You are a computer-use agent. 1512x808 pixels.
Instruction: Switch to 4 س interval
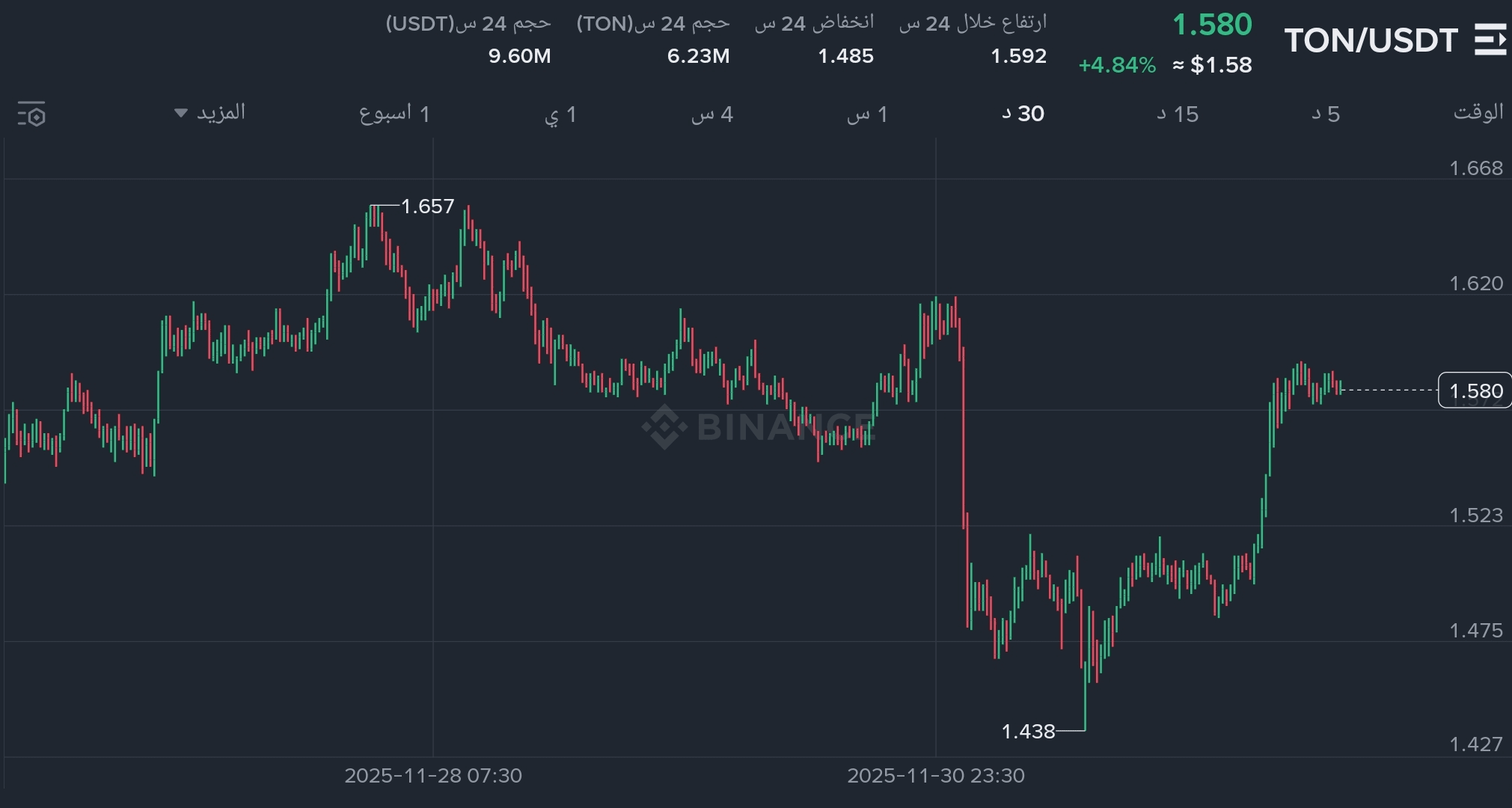tap(711, 114)
